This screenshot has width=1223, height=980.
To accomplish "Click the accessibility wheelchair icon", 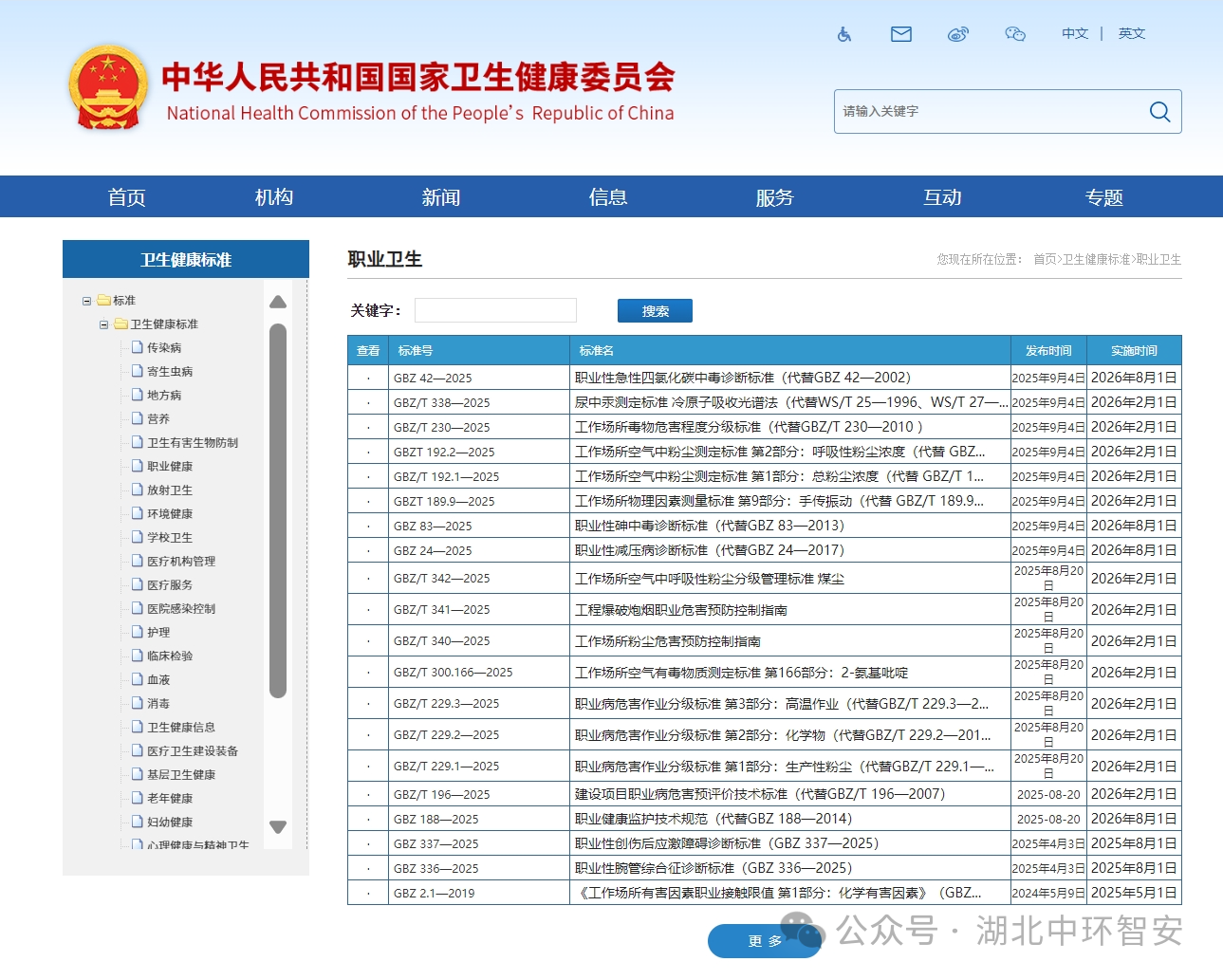I will coord(843,34).
